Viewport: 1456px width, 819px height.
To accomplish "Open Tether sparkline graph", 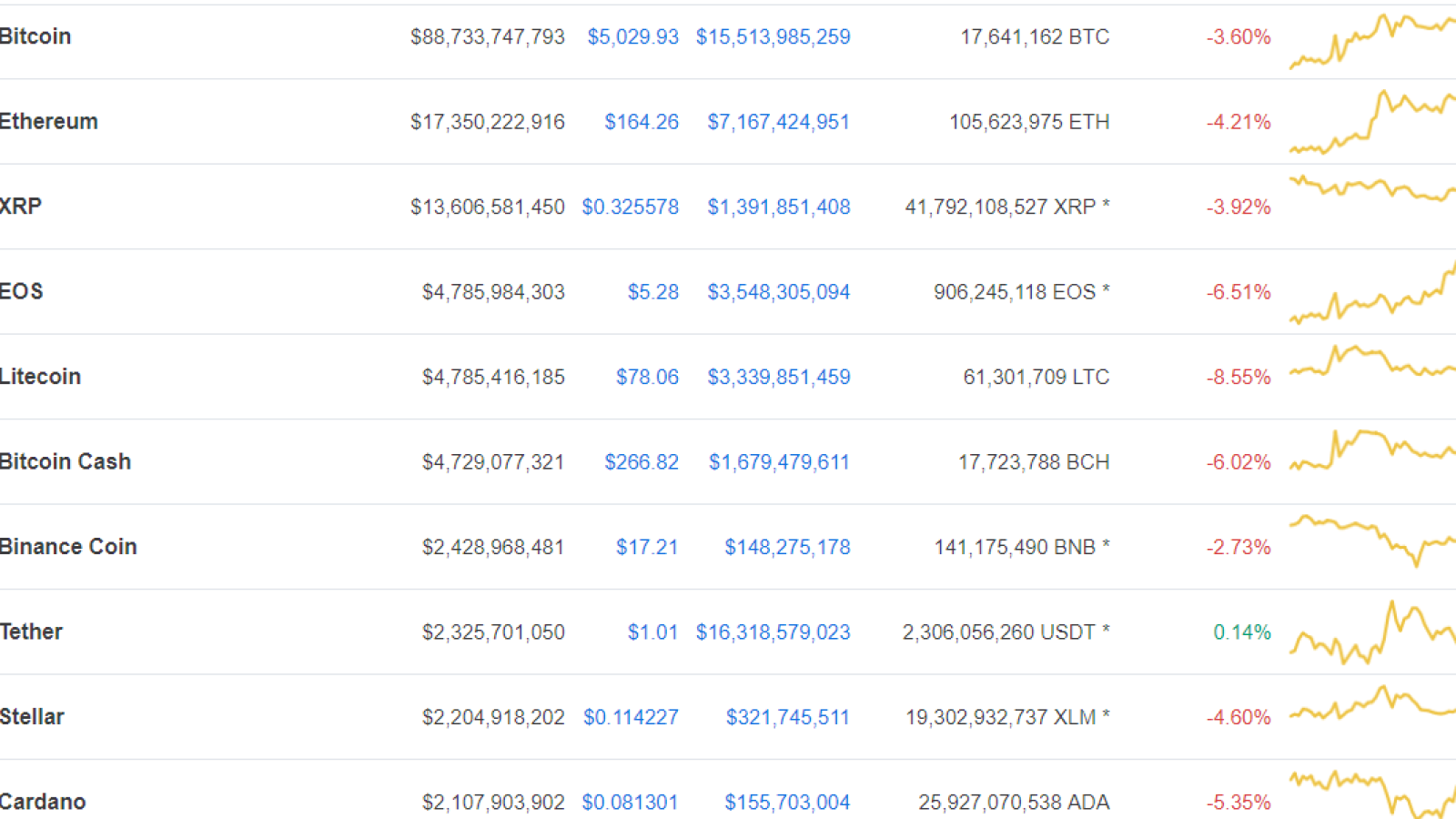I will (1372, 632).
